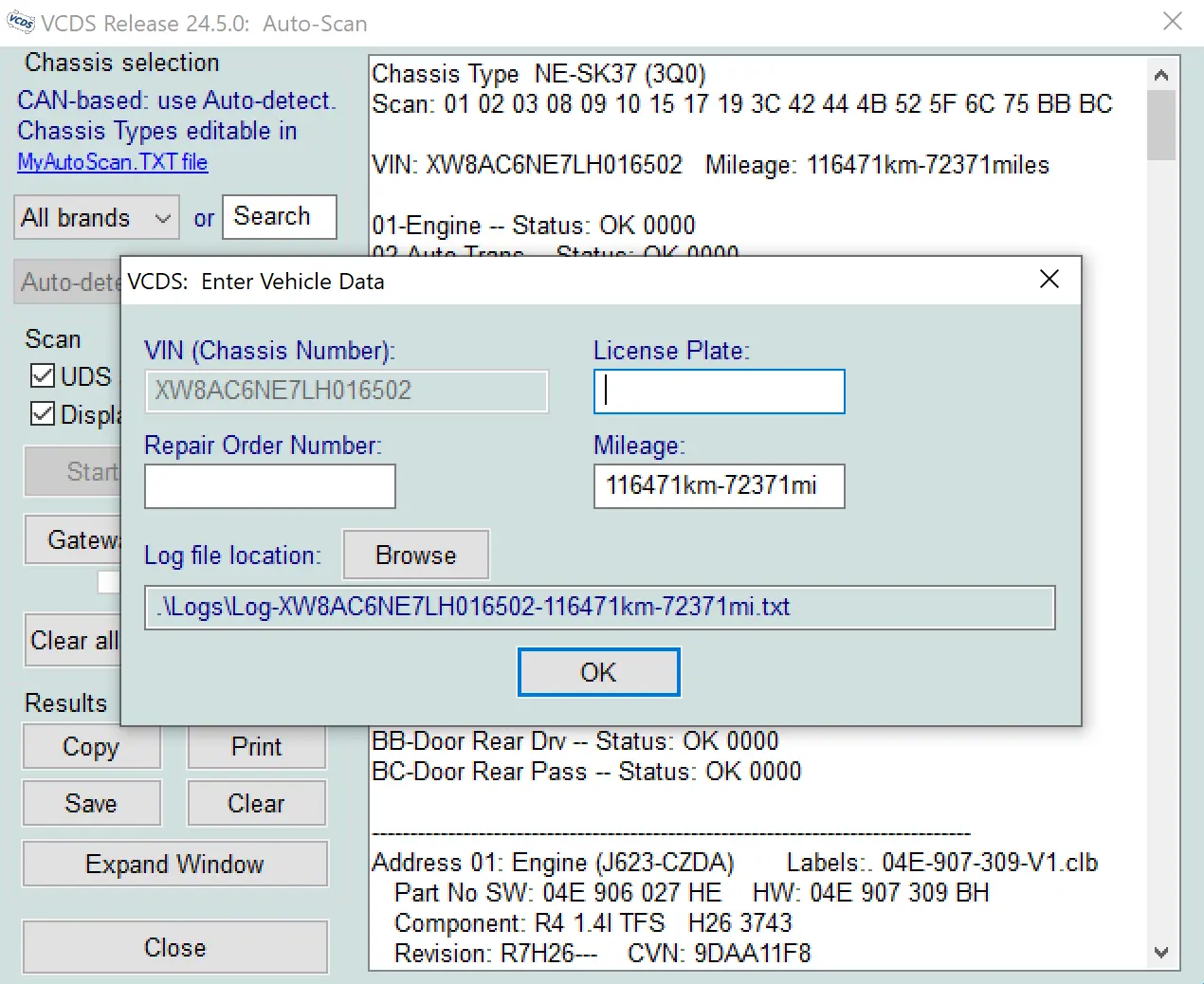
Task: Click the VCDS app icon in title bar
Action: [x=21, y=22]
